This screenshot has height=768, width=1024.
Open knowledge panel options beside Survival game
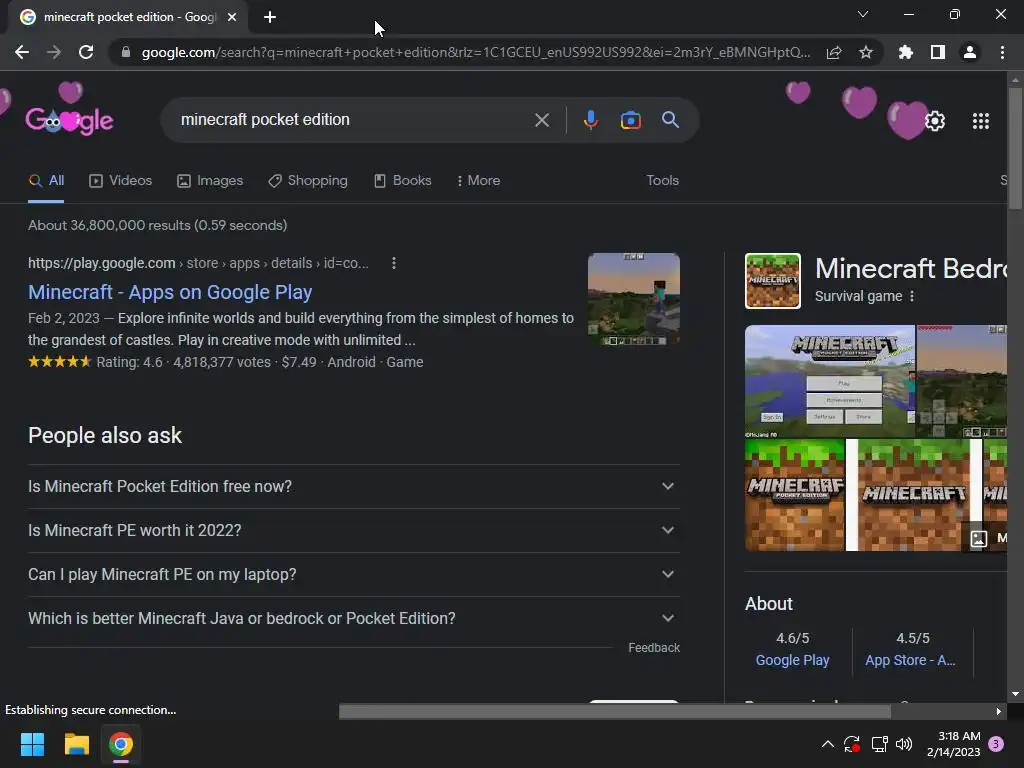pos(912,296)
